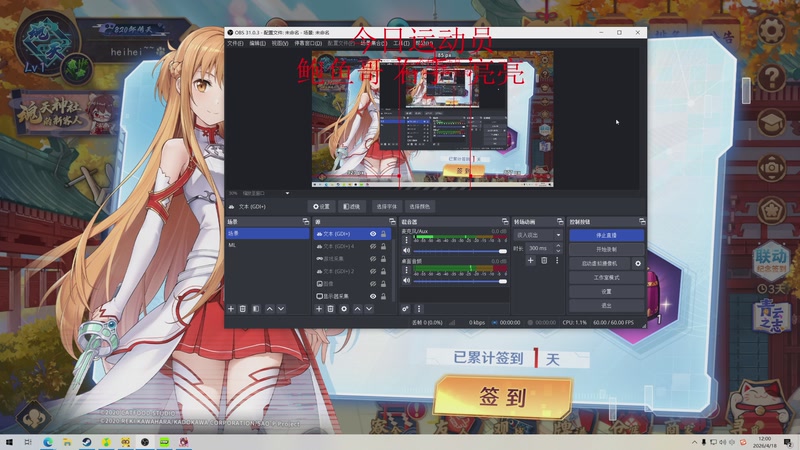Move scene down with arrow icon
Screen dimensions: 800x450
coord(281,309)
